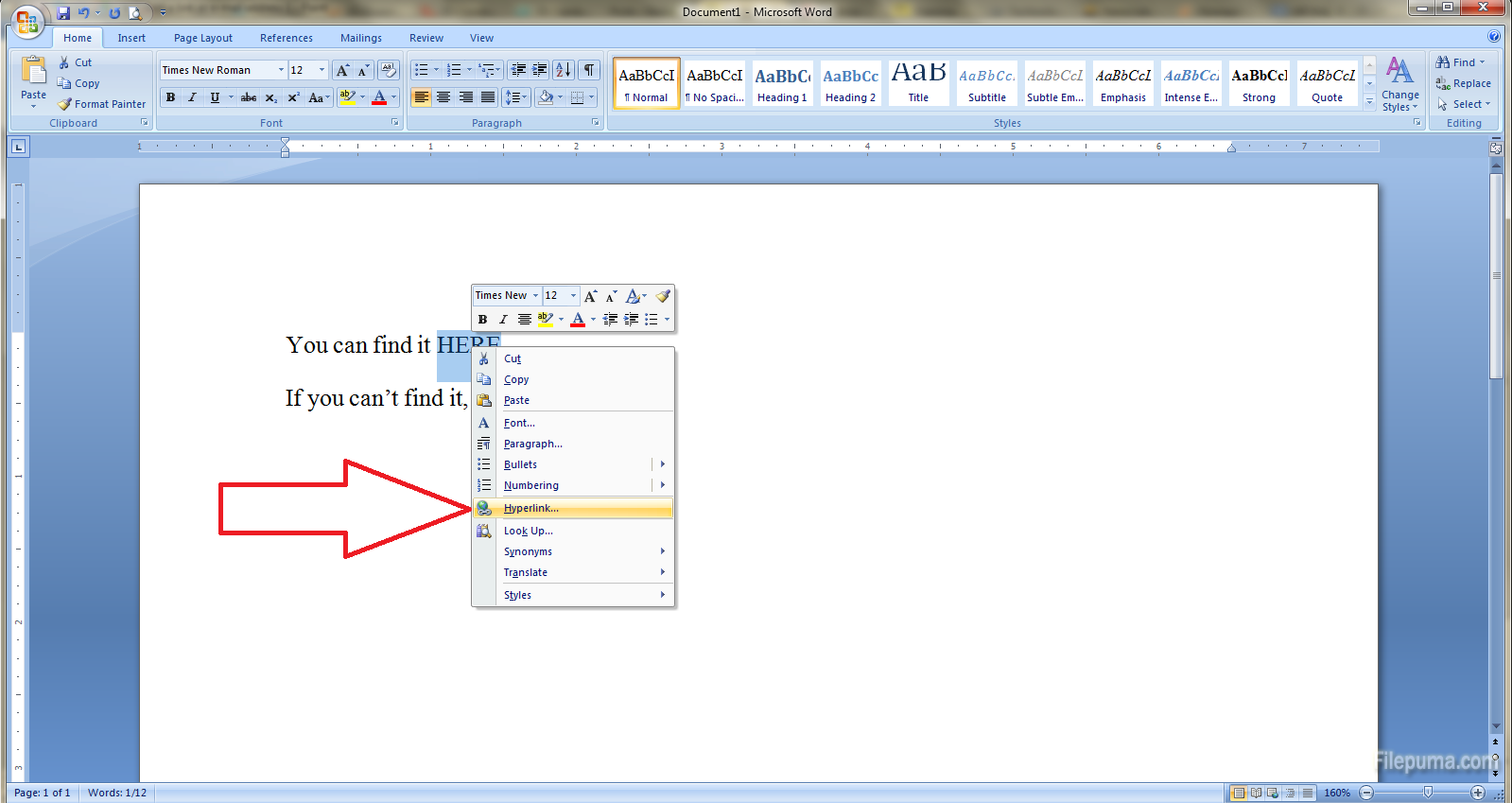Open the Mailings ribbon tab
1512x803 pixels.
coord(361,38)
